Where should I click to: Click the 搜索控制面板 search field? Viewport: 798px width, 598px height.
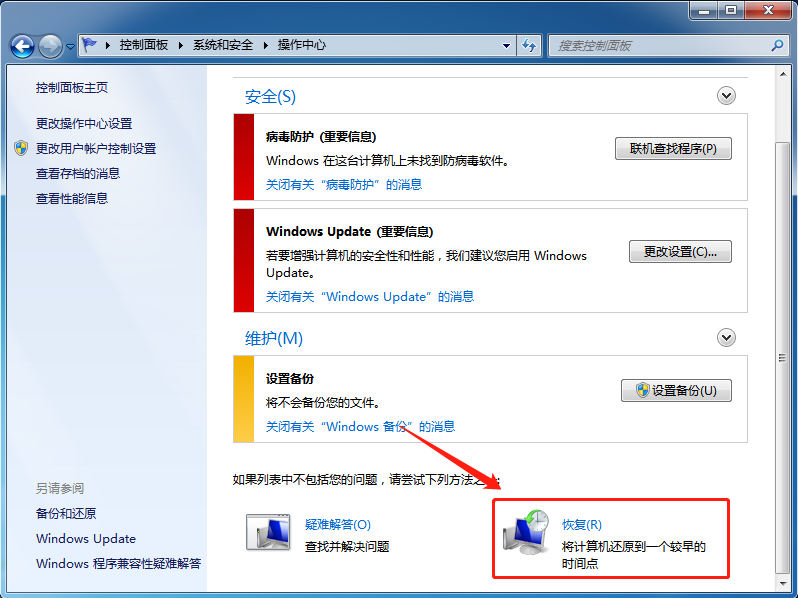[x=660, y=46]
